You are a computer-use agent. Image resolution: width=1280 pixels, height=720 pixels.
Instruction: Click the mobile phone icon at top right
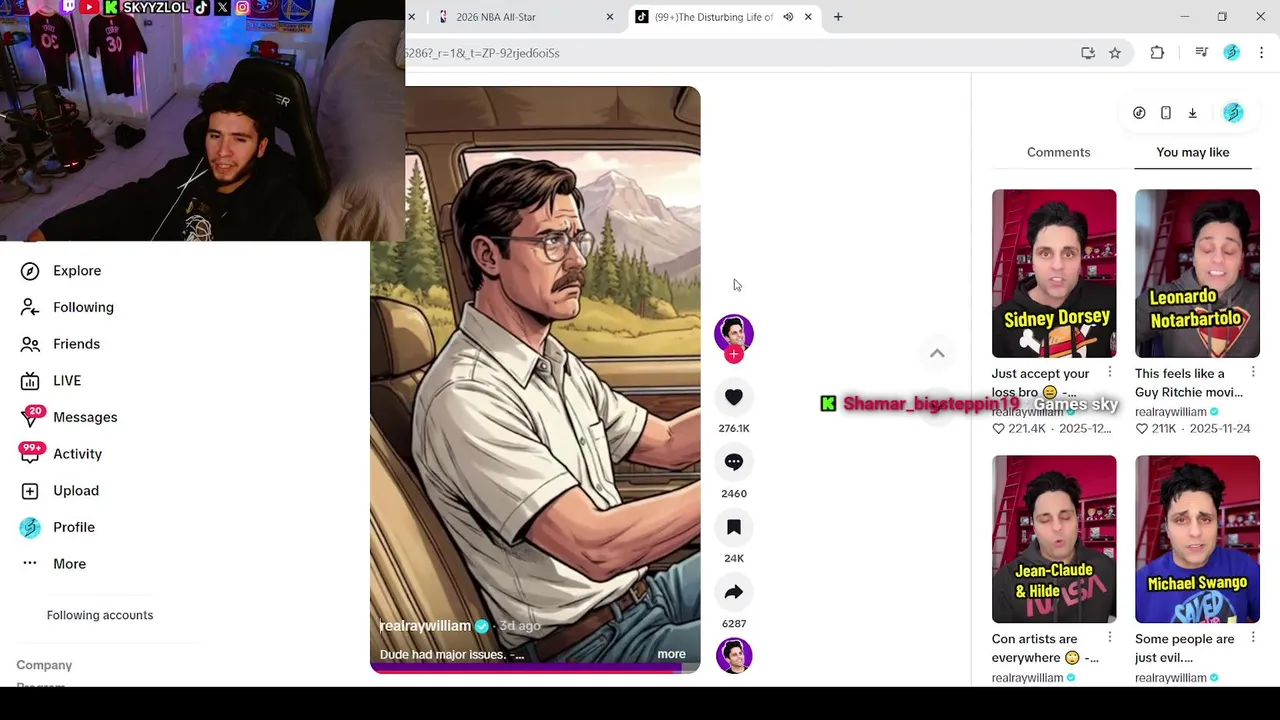[x=1166, y=113]
